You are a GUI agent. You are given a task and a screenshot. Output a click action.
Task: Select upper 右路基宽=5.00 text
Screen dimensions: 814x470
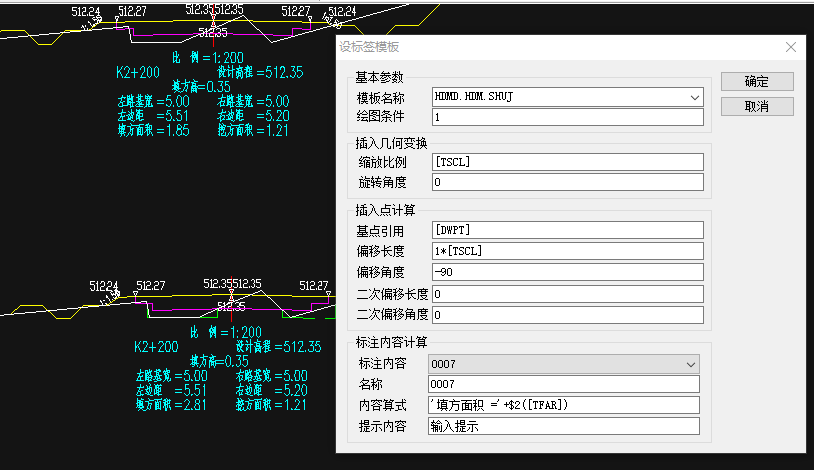[x=253, y=101]
